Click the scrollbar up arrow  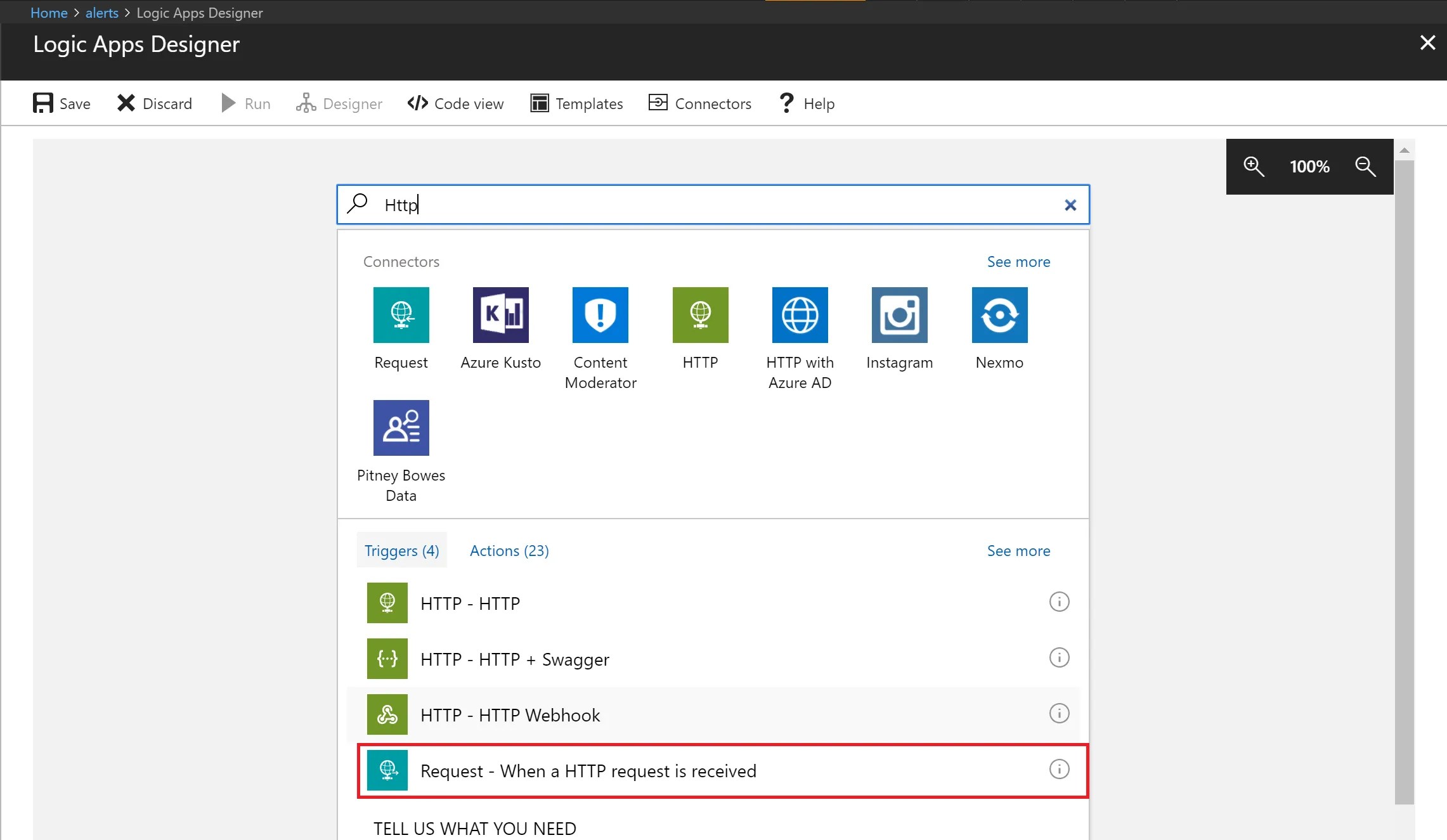[1404, 150]
